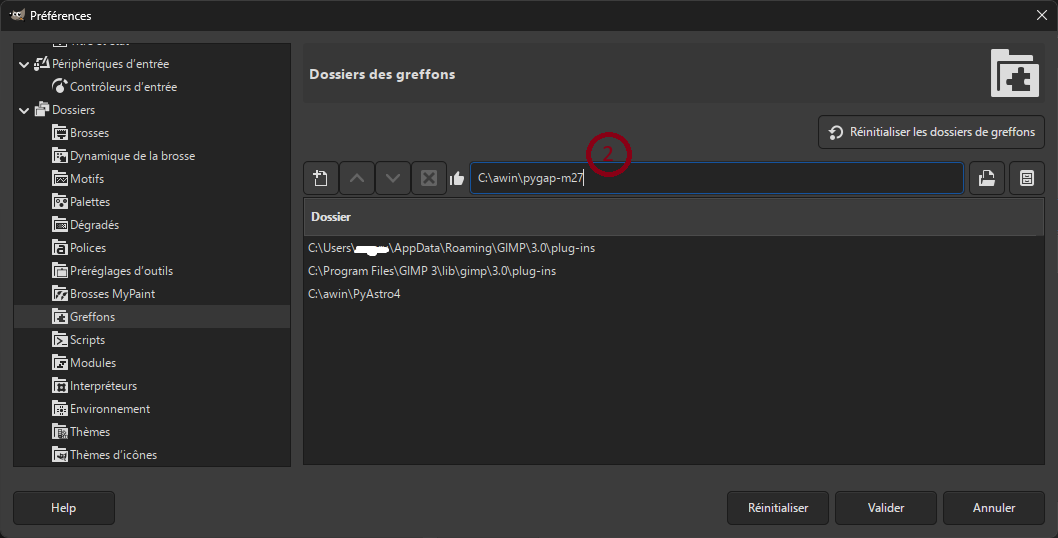This screenshot has width=1058, height=538.
Task: Click the Dossiers group icon
Action: 42,109
